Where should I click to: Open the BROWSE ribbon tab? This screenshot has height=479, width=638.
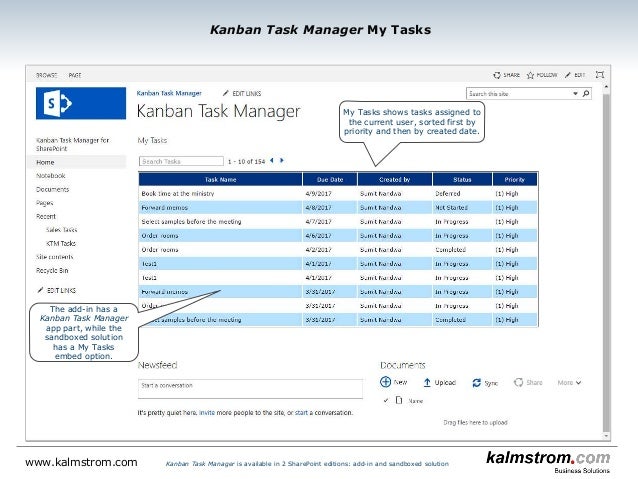[46, 75]
